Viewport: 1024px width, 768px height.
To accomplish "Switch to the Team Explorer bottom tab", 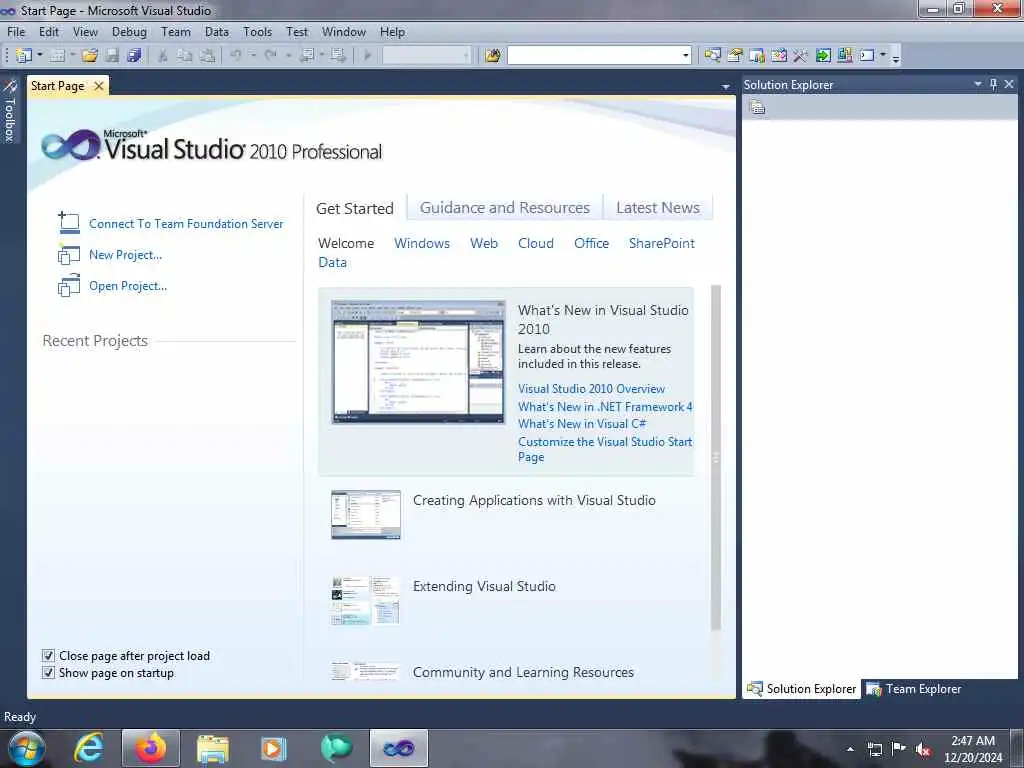I will 914,689.
